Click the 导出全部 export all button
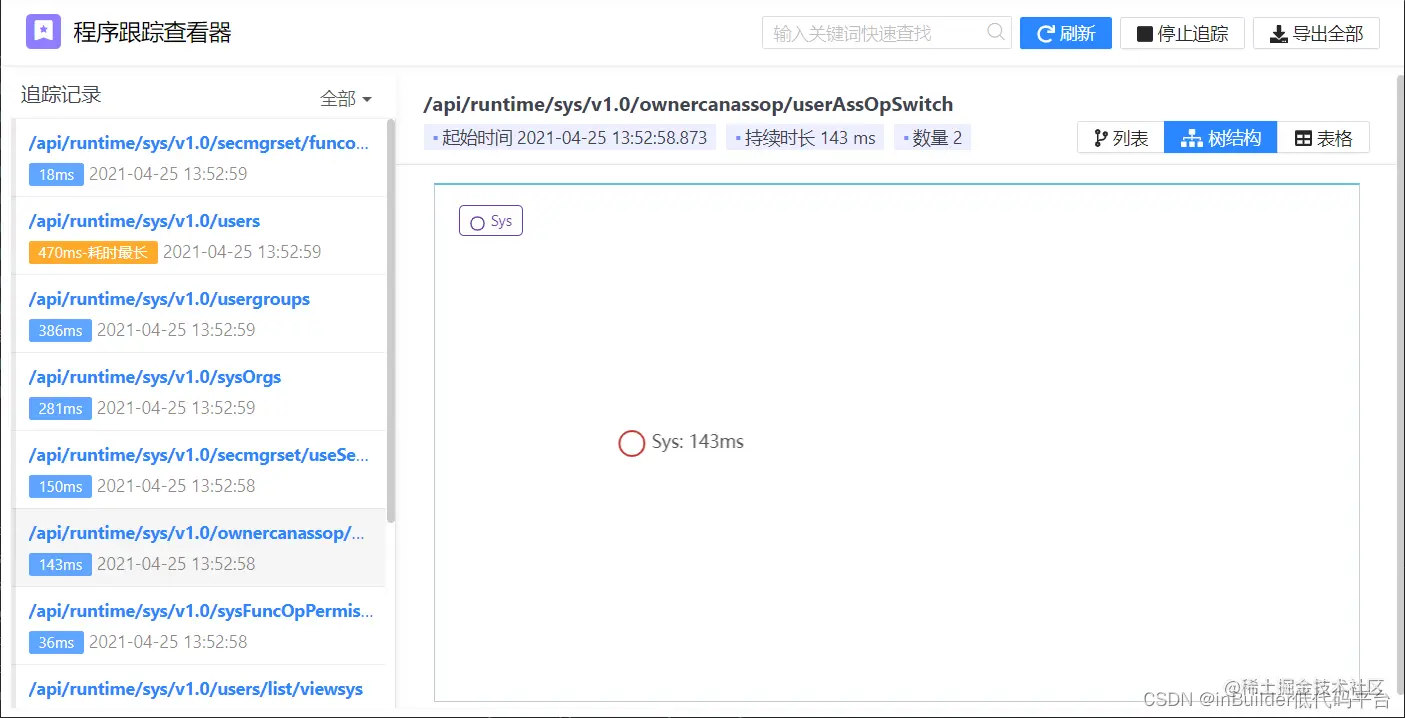Screen dimensions: 1405x718 point(1316,33)
